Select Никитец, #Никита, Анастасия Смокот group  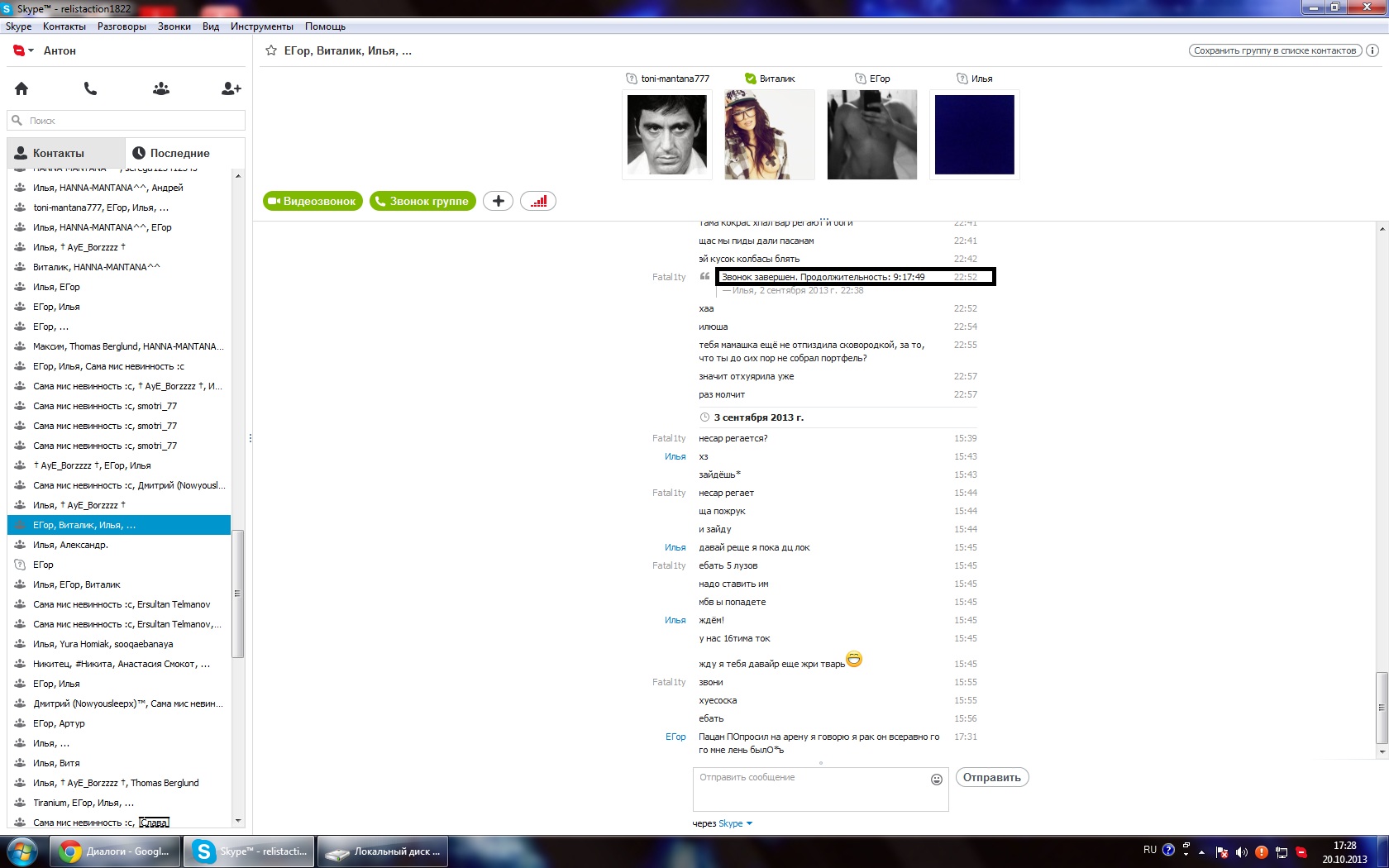[119, 664]
